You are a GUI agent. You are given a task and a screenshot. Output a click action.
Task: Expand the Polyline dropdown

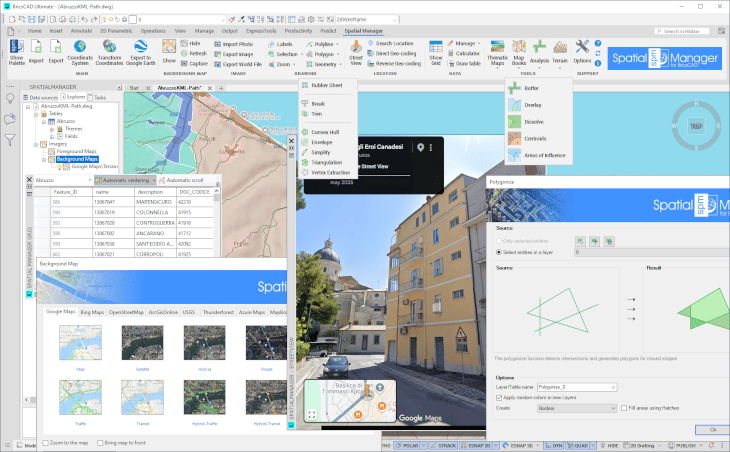337,44
